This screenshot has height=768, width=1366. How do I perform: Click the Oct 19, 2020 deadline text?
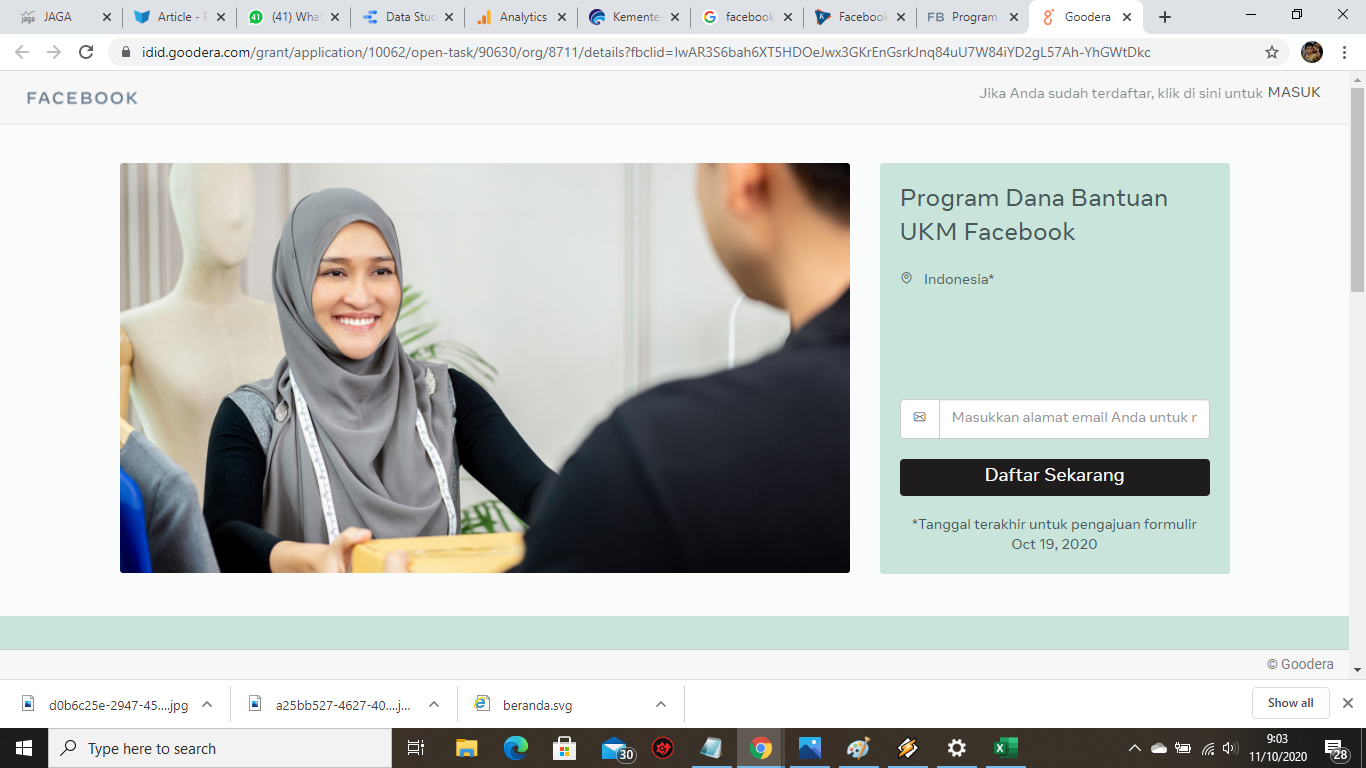pos(1054,544)
